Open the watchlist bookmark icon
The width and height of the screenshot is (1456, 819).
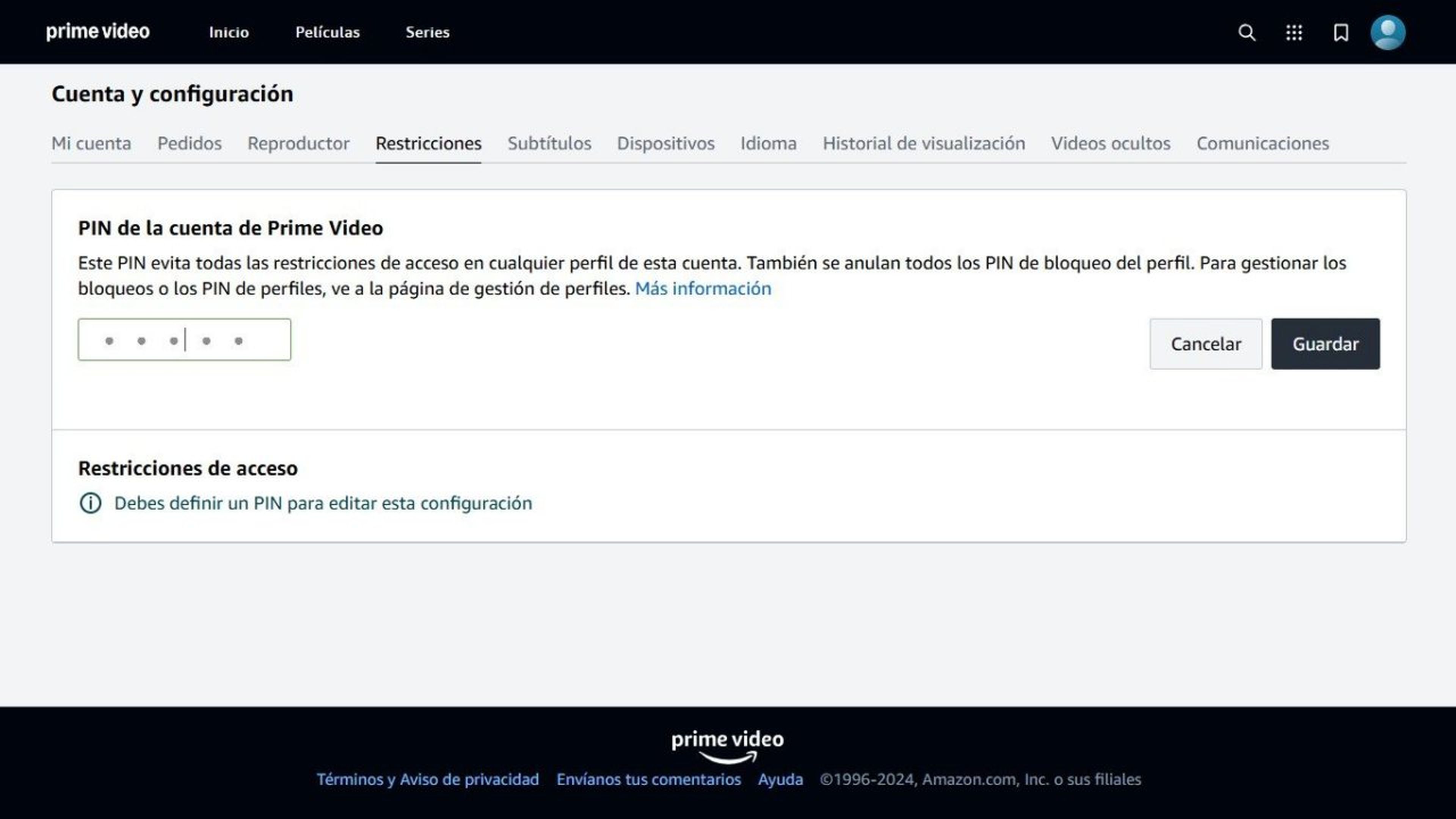coord(1341,32)
